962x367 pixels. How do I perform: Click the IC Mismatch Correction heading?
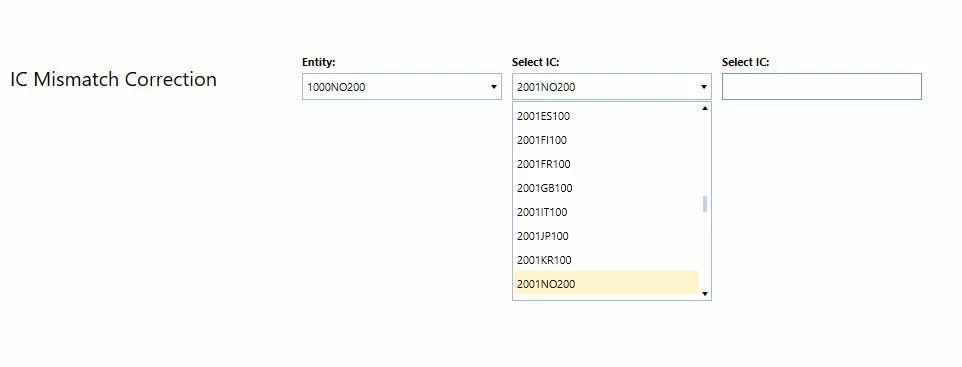point(114,79)
